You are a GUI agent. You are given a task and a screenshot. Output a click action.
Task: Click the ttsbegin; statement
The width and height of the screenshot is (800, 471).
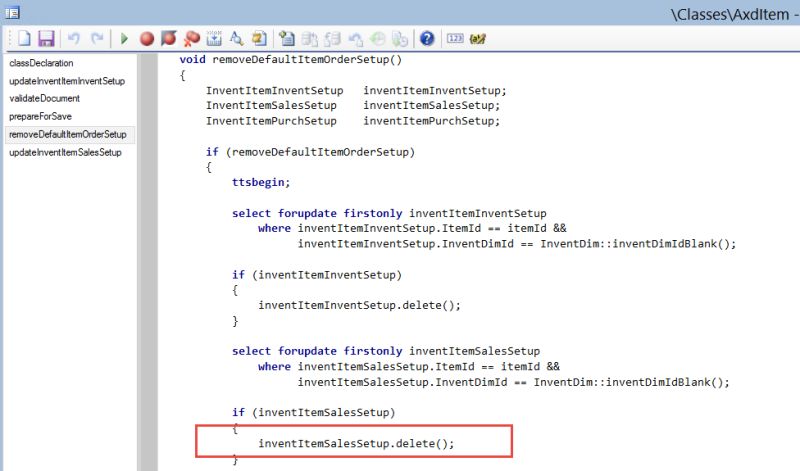[x=261, y=182]
